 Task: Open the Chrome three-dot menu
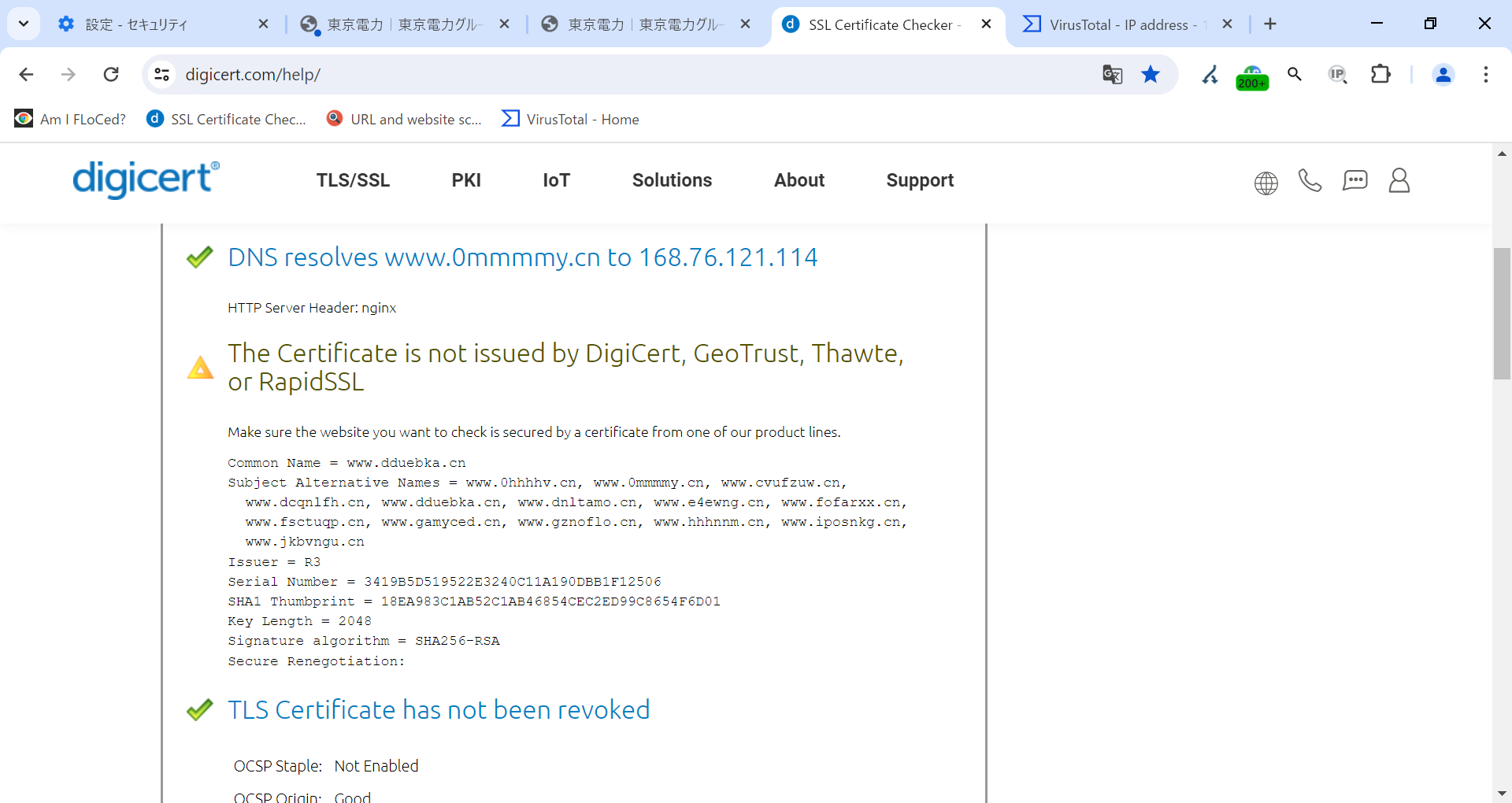coord(1486,75)
